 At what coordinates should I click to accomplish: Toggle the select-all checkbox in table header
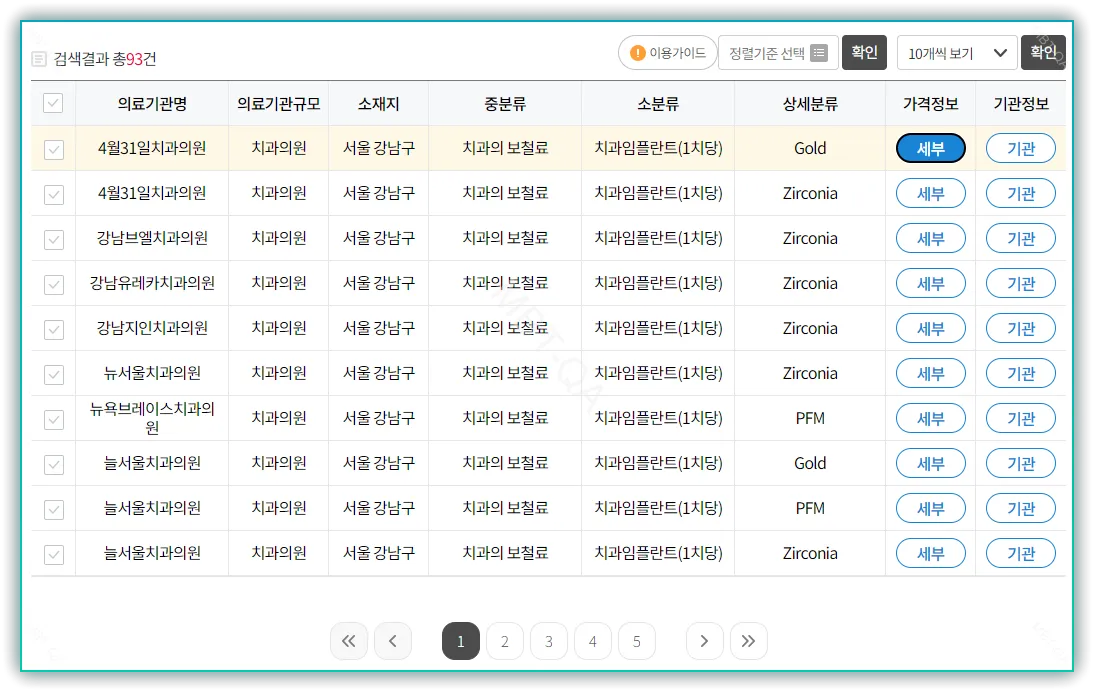click(x=53, y=103)
